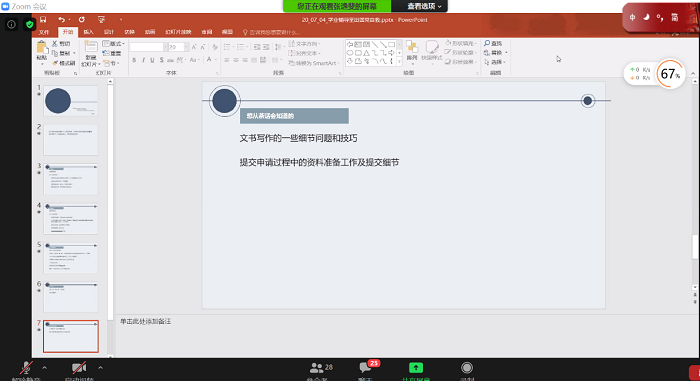This screenshot has height=381, width=700.
Task: Toggle bold formatting
Action: (134, 60)
